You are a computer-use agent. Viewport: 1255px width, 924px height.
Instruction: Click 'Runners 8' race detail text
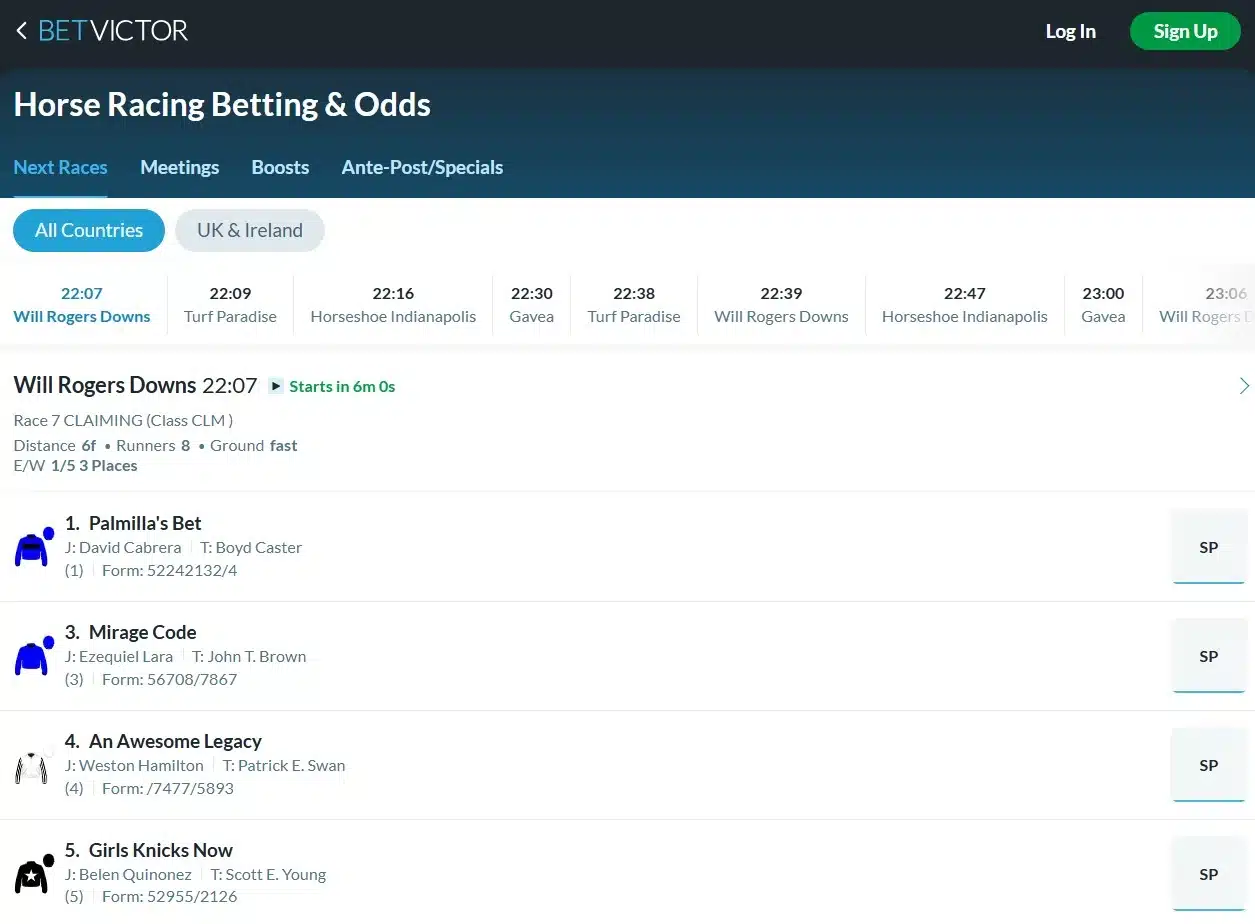point(153,445)
